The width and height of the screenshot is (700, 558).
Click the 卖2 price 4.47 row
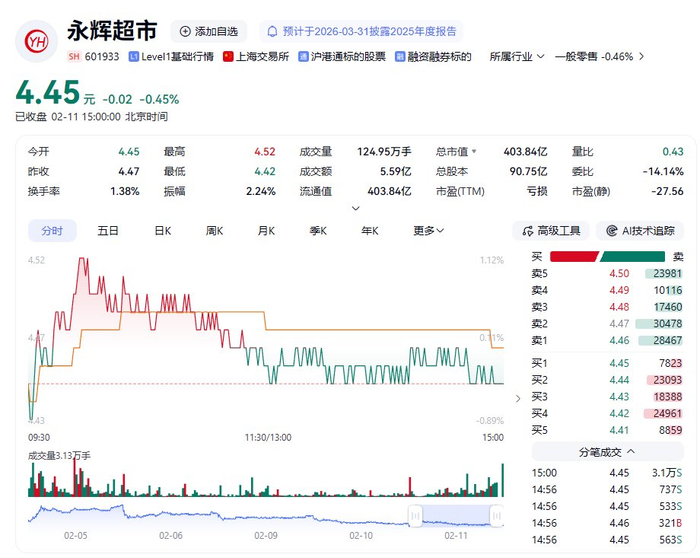[x=607, y=324]
